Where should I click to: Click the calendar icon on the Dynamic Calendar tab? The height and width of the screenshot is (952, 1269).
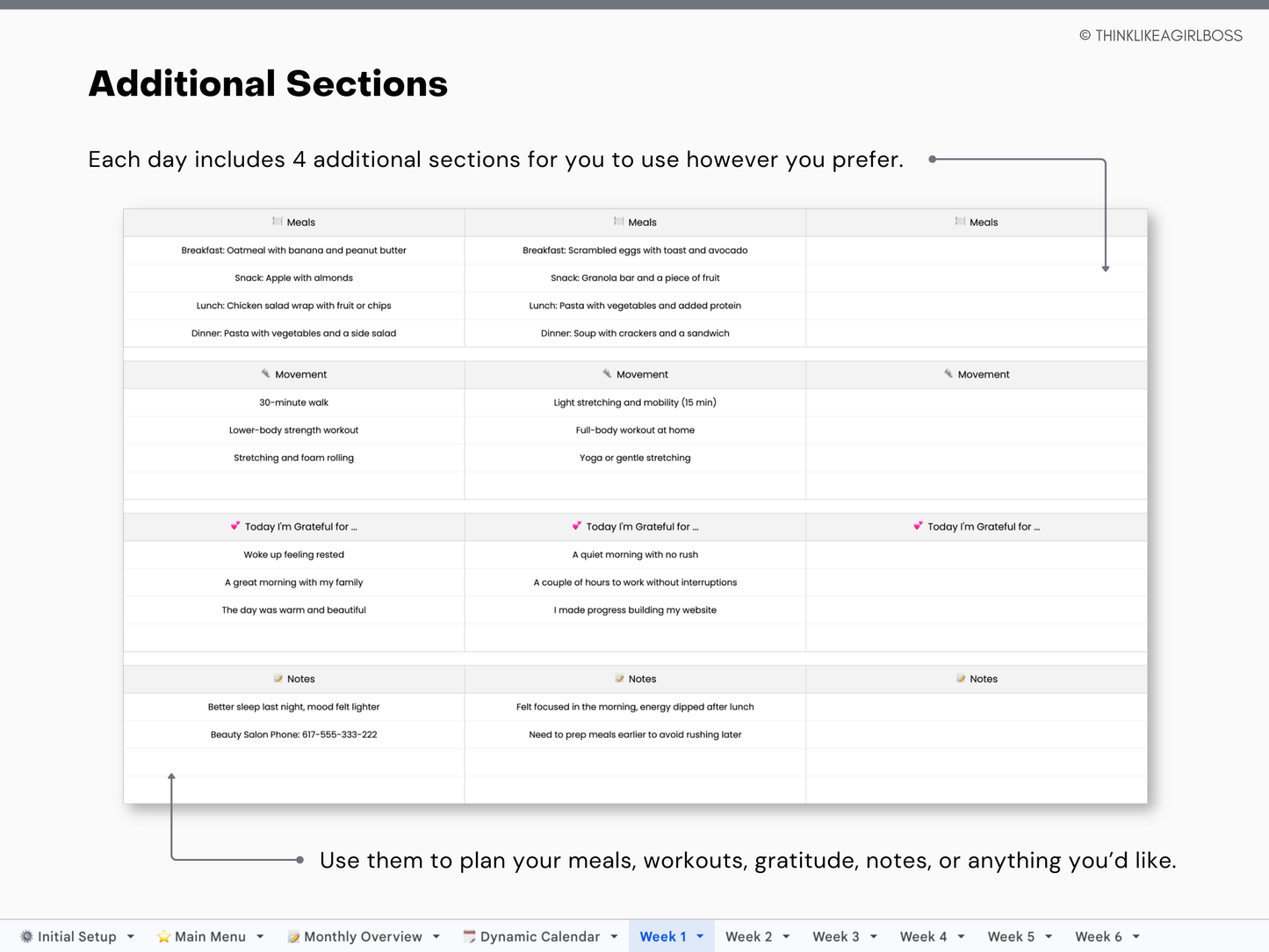coord(471,936)
